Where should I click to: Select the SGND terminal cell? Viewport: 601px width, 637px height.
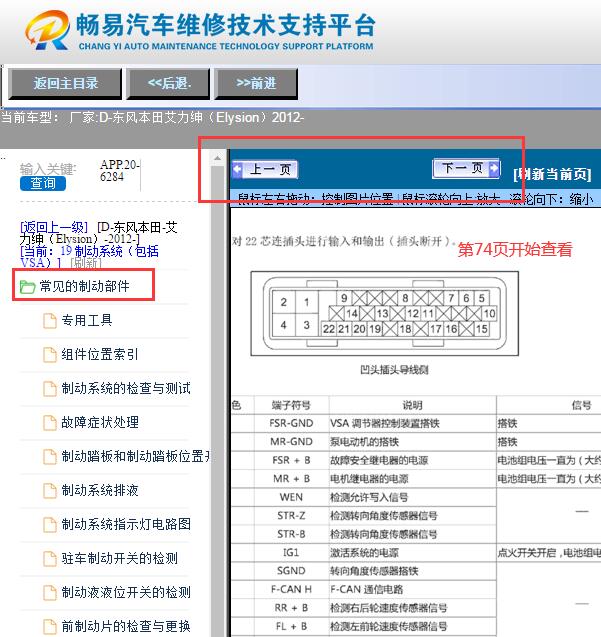291,571
